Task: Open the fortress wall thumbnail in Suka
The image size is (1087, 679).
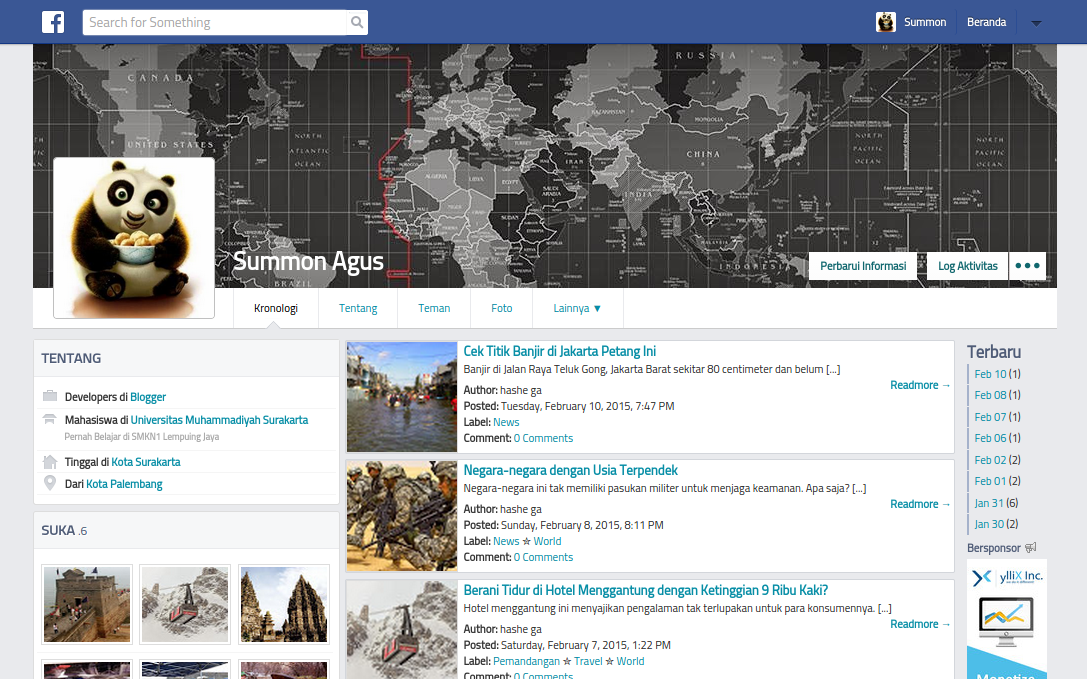Action: point(87,604)
